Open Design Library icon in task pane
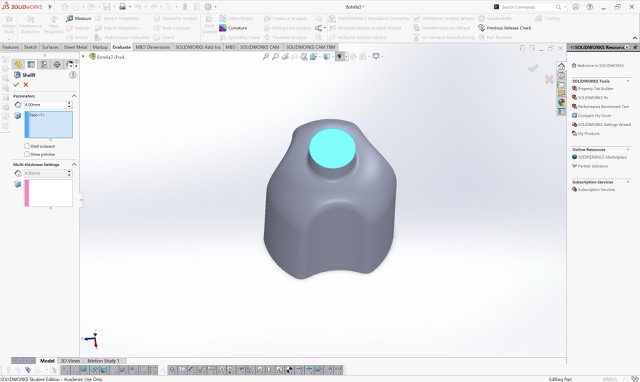Viewport: 640px width, 382px height. click(562, 76)
